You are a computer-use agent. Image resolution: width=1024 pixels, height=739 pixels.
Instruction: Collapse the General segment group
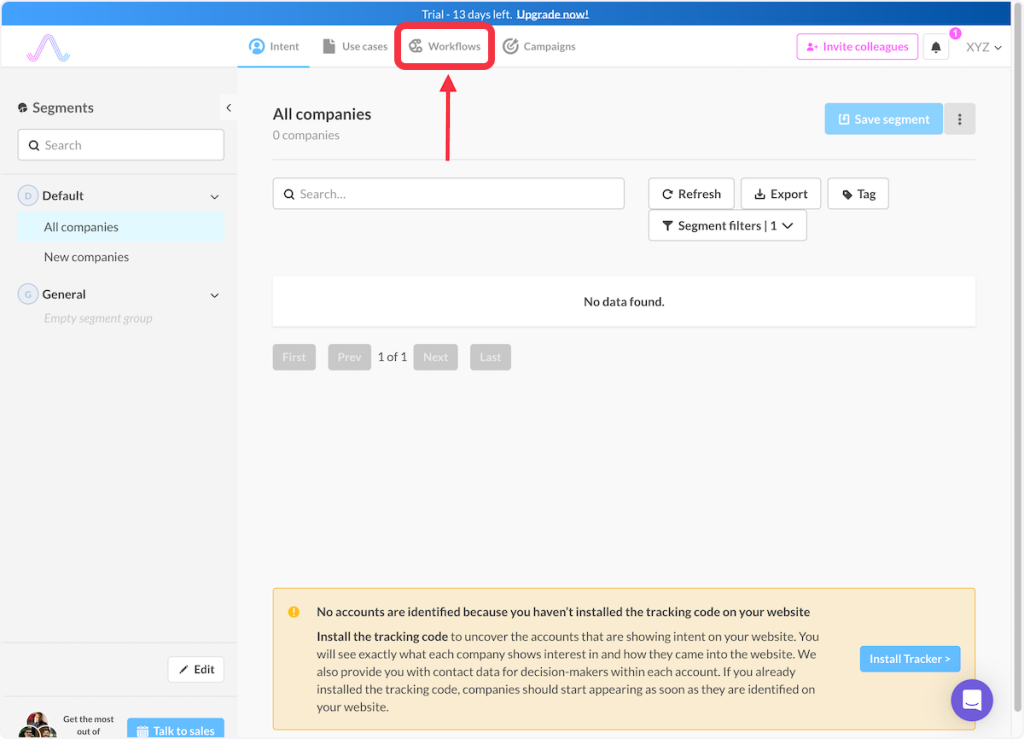214,295
